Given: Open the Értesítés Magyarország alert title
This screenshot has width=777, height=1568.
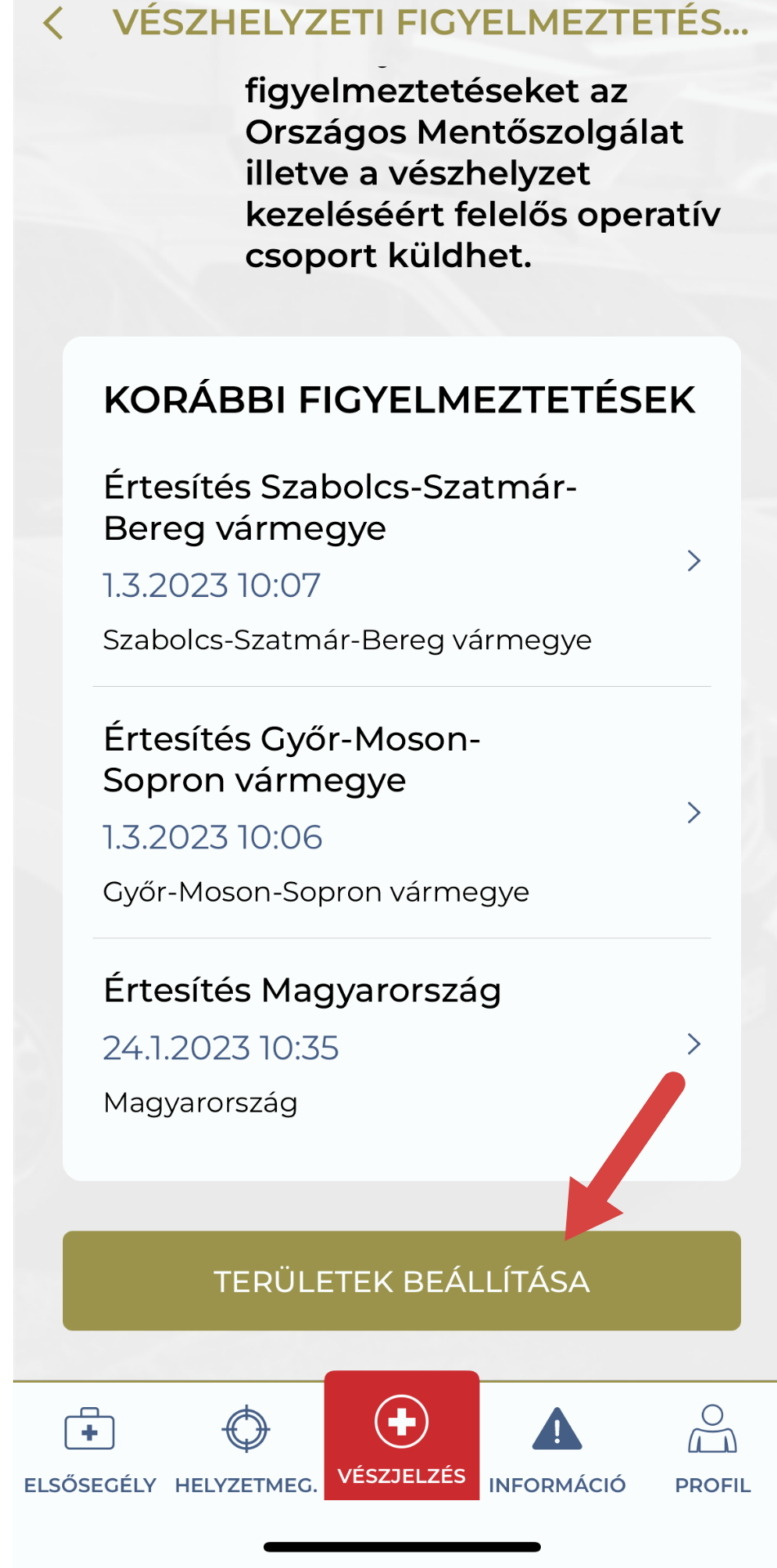Looking at the screenshot, I should click(x=302, y=991).
